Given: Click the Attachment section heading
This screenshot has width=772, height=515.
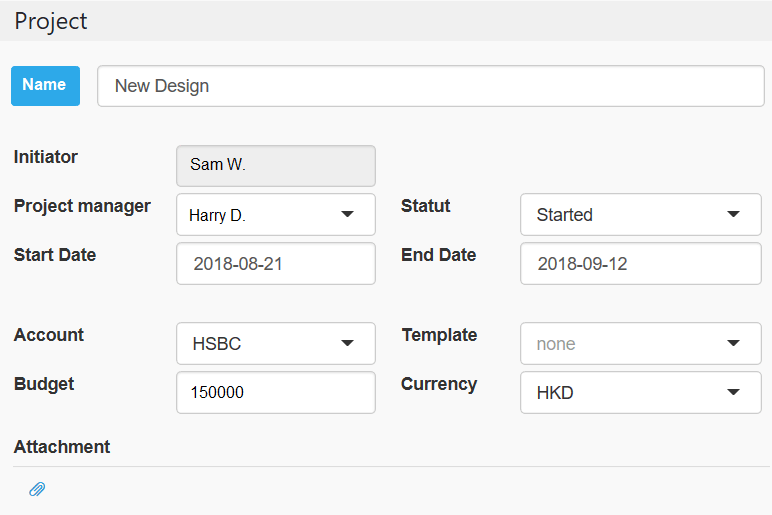Looking at the screenshot, I should point(62,447).
